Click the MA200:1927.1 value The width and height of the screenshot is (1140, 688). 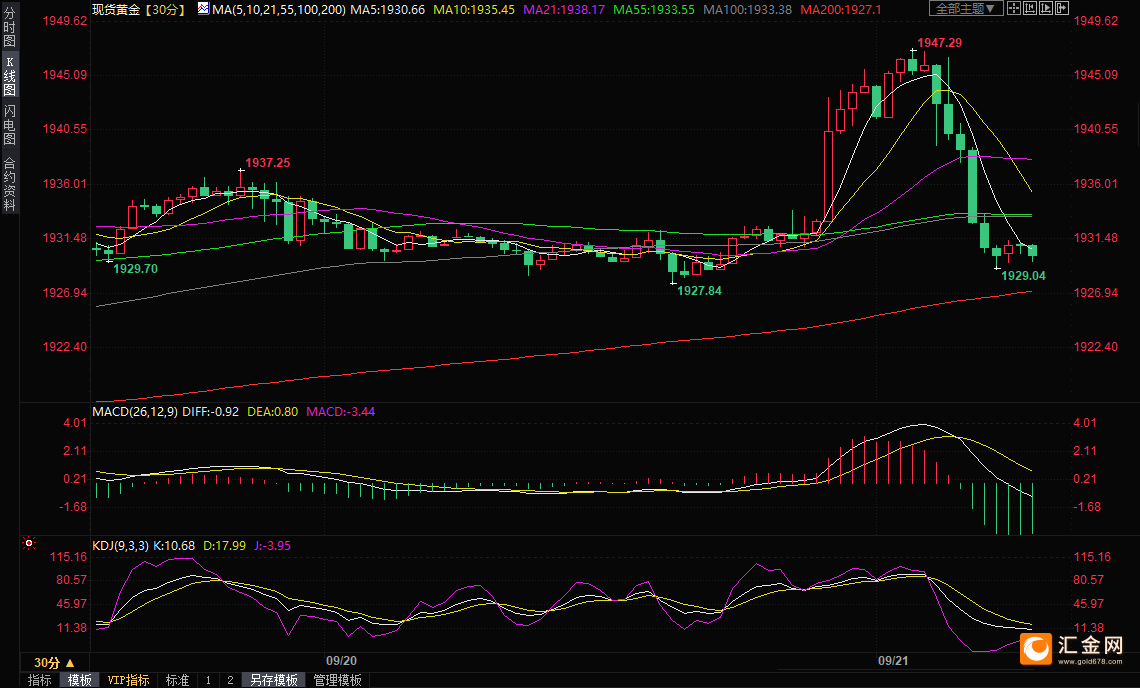pos(841,9)
